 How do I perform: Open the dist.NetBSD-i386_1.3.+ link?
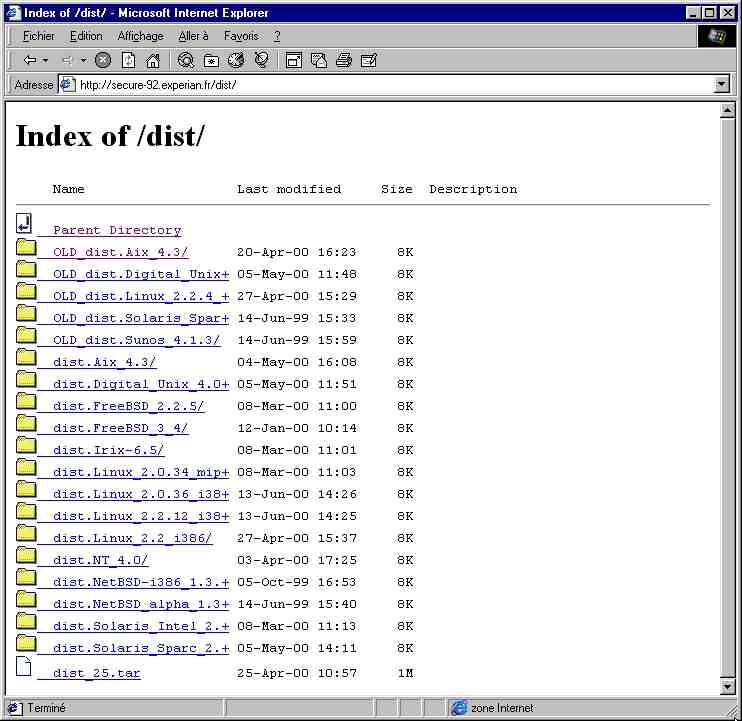(141, 582)
